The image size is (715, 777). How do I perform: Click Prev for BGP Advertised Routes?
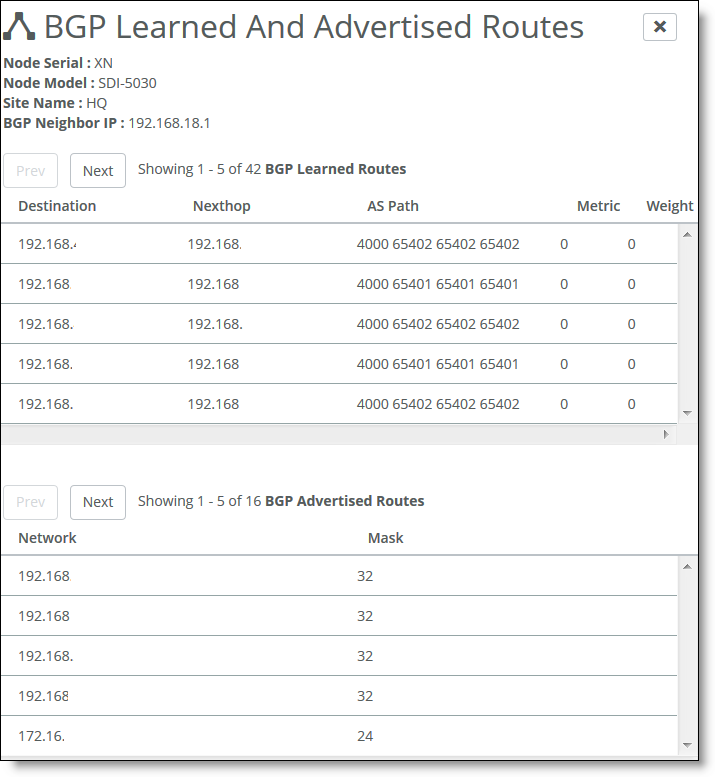[30, 502]
